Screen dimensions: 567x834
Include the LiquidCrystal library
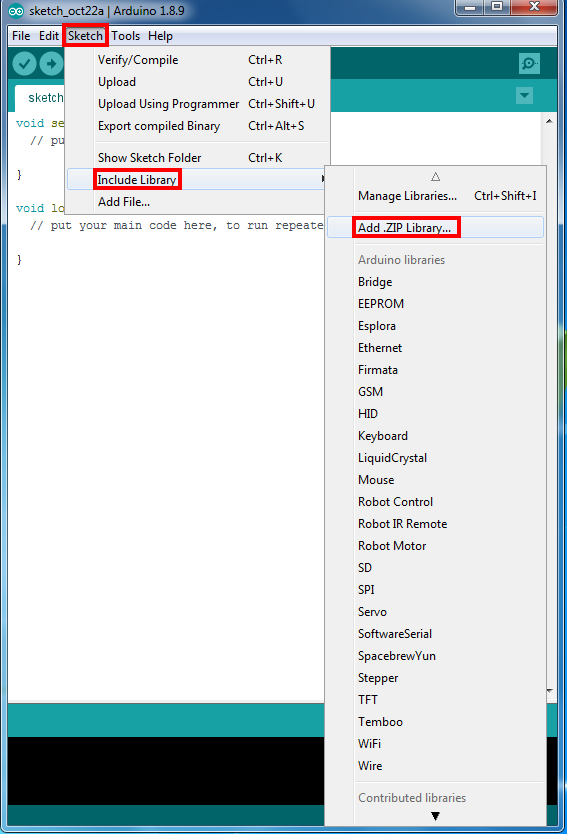[435, 458]
